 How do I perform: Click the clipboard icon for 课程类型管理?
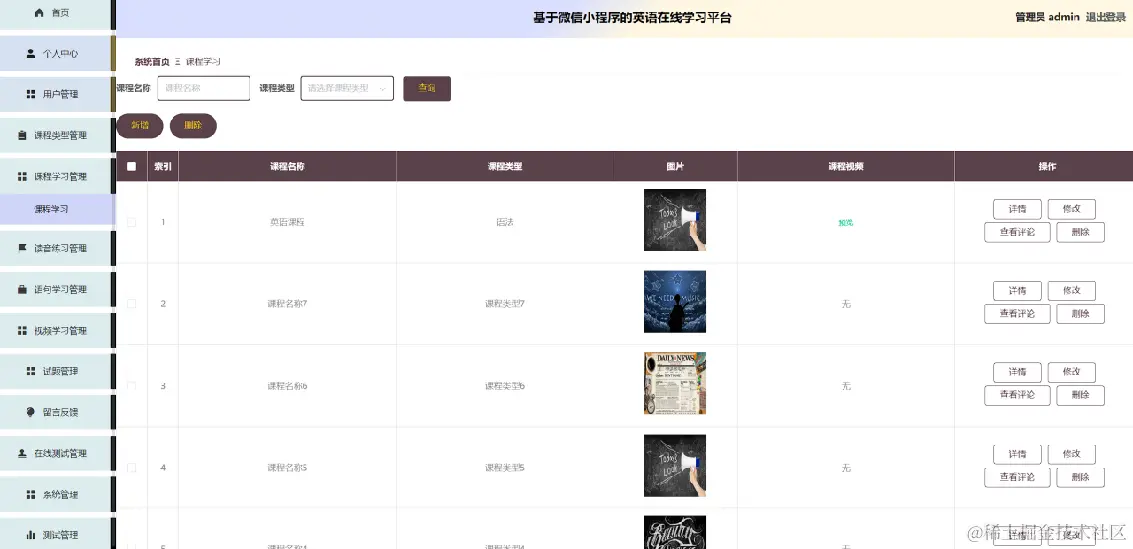[x=22, y=135]
